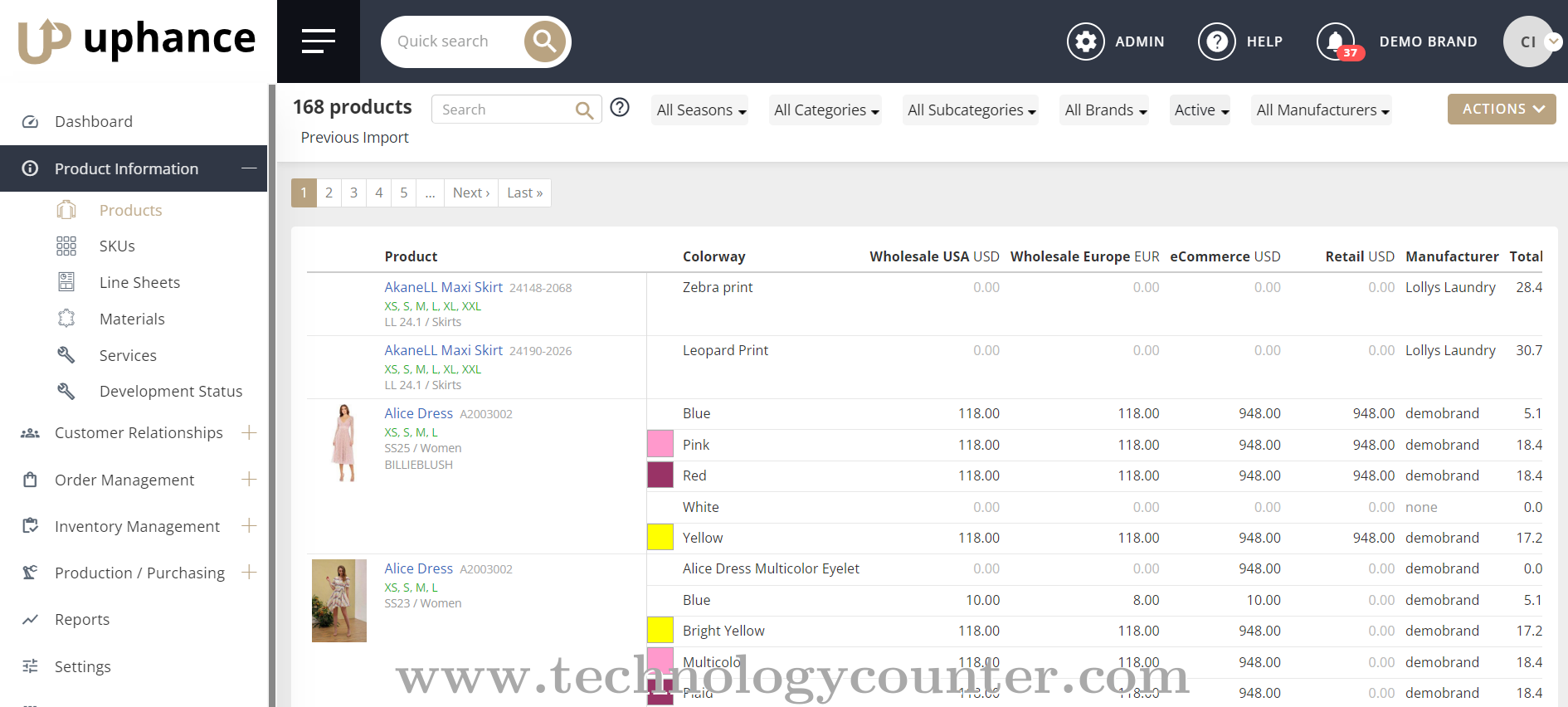Viewport: 1568px width, 707px height.
Task: Expand Production / Purchasing with plus
Action: click(x=249, y=573)
